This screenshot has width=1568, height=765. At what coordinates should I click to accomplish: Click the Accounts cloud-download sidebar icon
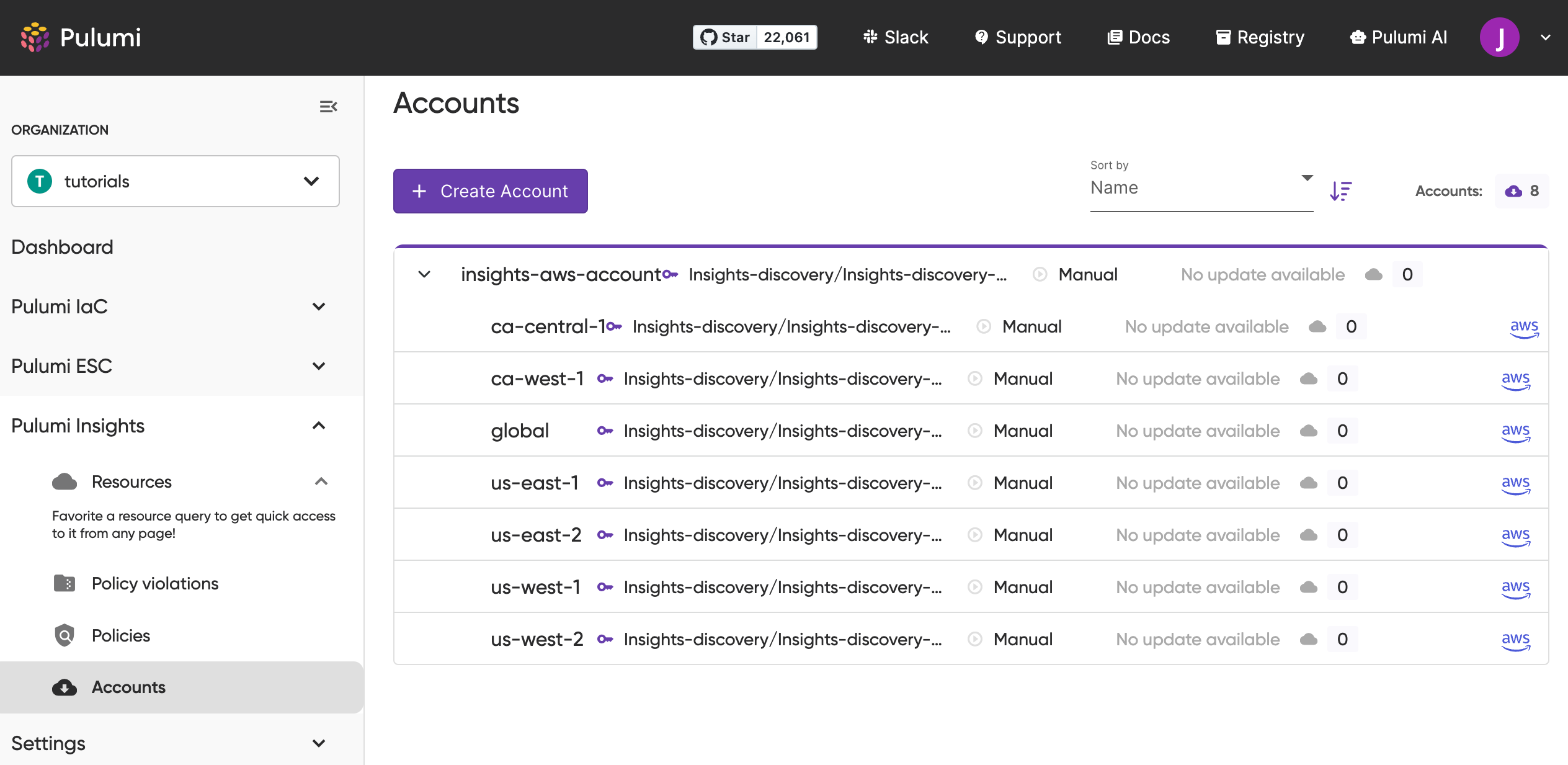(65, 687)
